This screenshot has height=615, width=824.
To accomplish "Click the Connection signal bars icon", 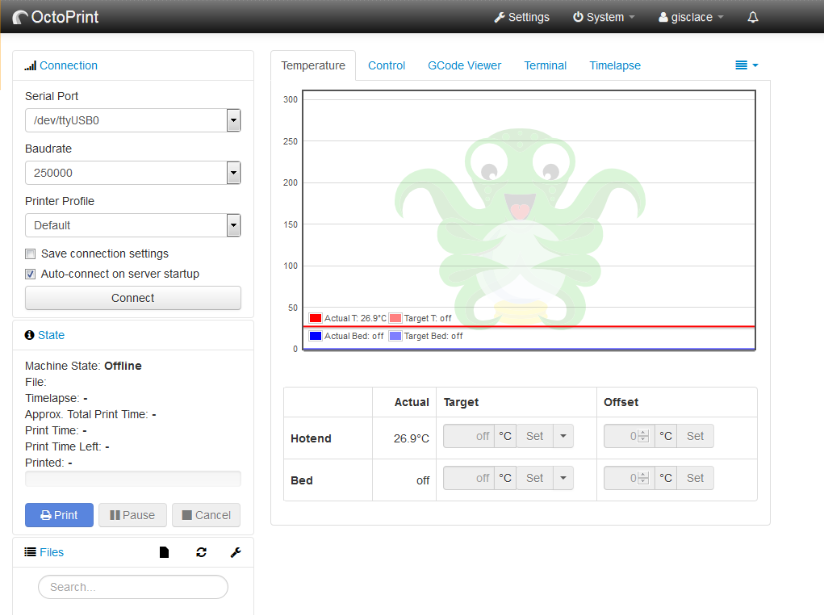I will click(30, 66).
